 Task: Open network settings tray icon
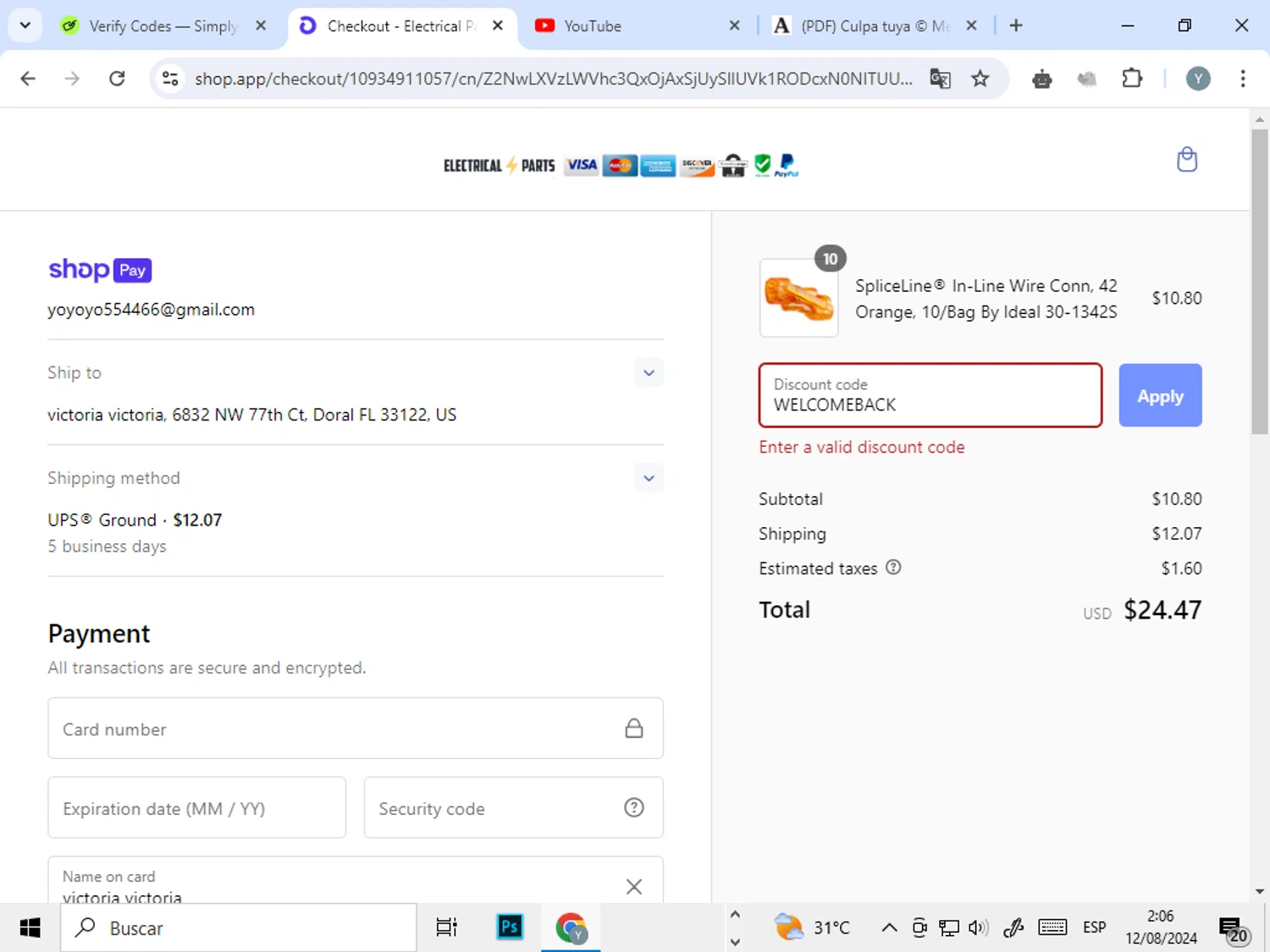tap(949, 927)
